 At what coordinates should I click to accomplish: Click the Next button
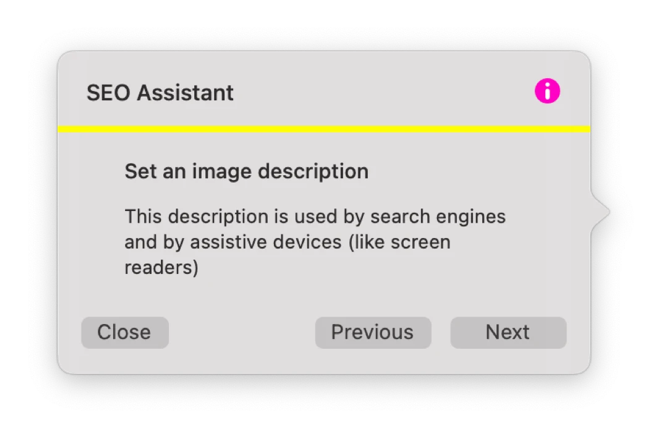point(508,333)
